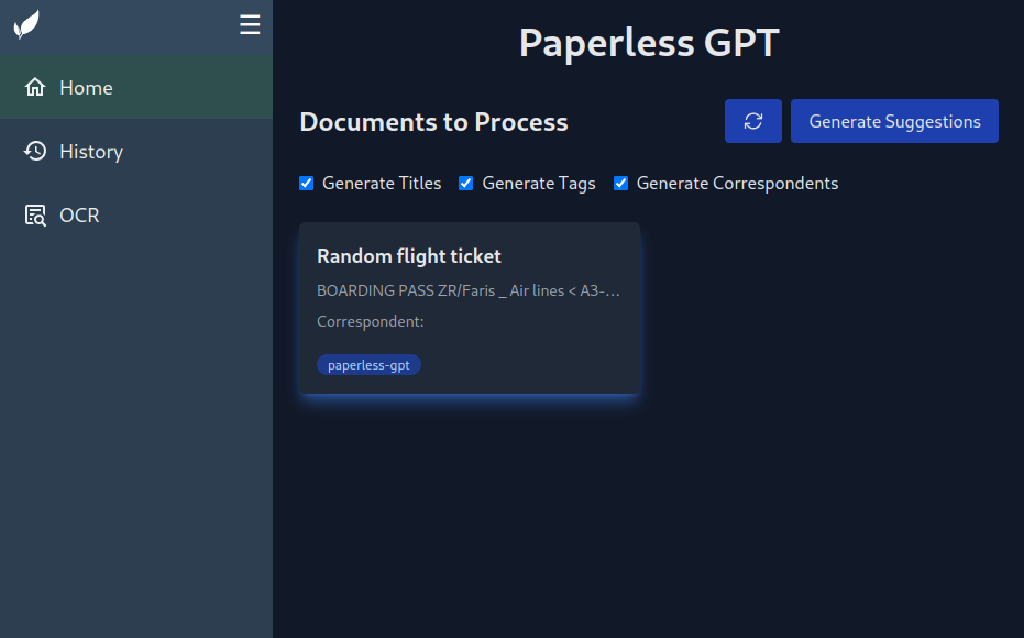Refresh documents using the circular arrows icon
Screen dimensions: 1024x638
753,120
